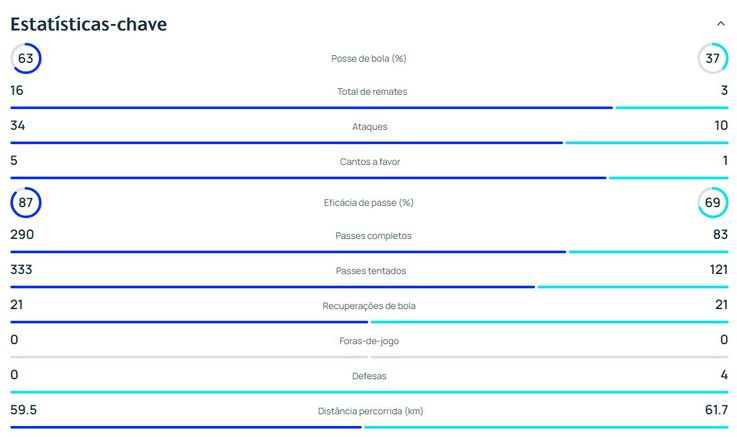This screenshot has height=437, width=737.
Task: Click the 290 completed passes value
Action: (x=22, y=235)
